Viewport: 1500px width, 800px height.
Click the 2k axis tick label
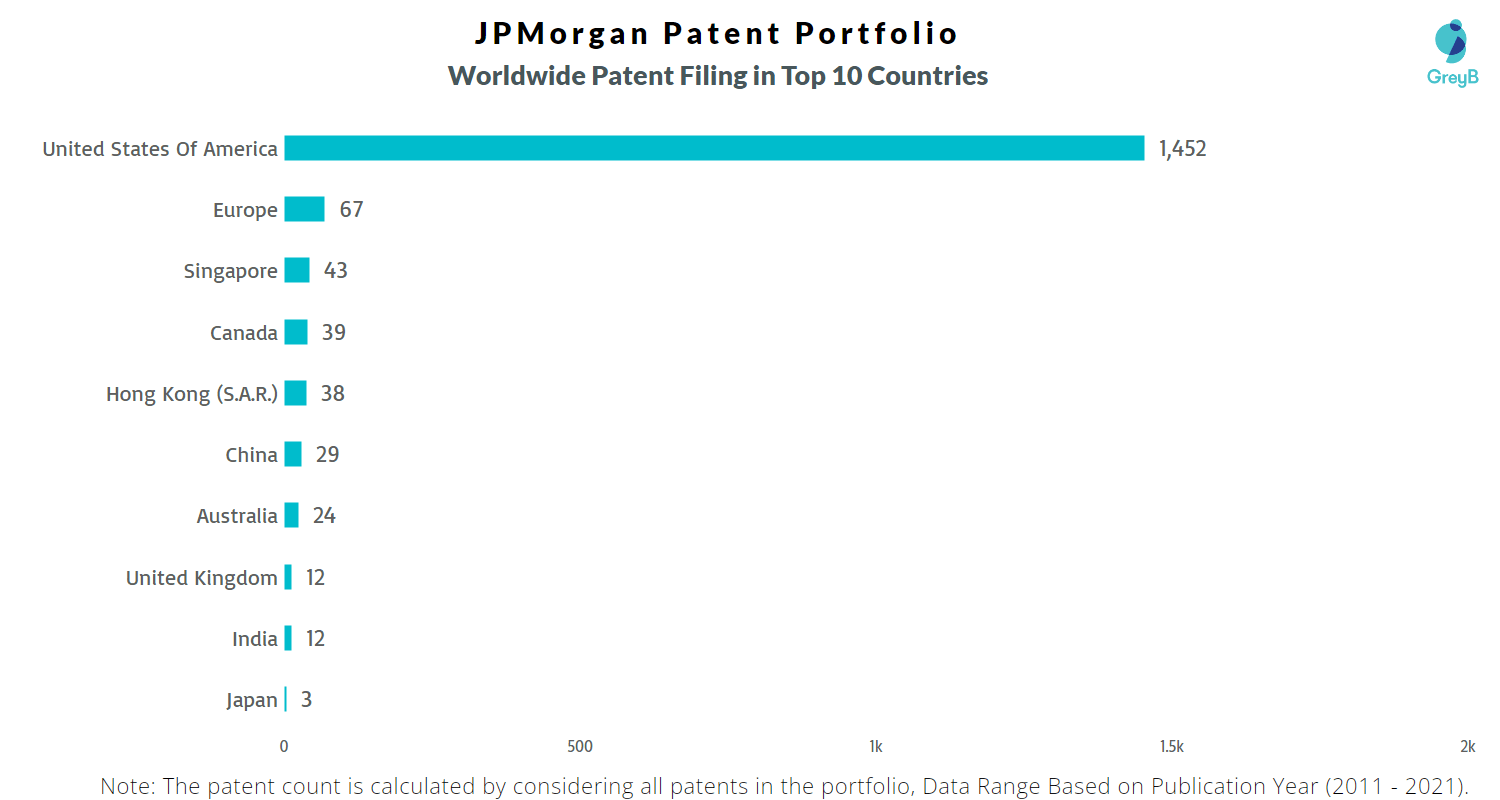click(1467, 747)
